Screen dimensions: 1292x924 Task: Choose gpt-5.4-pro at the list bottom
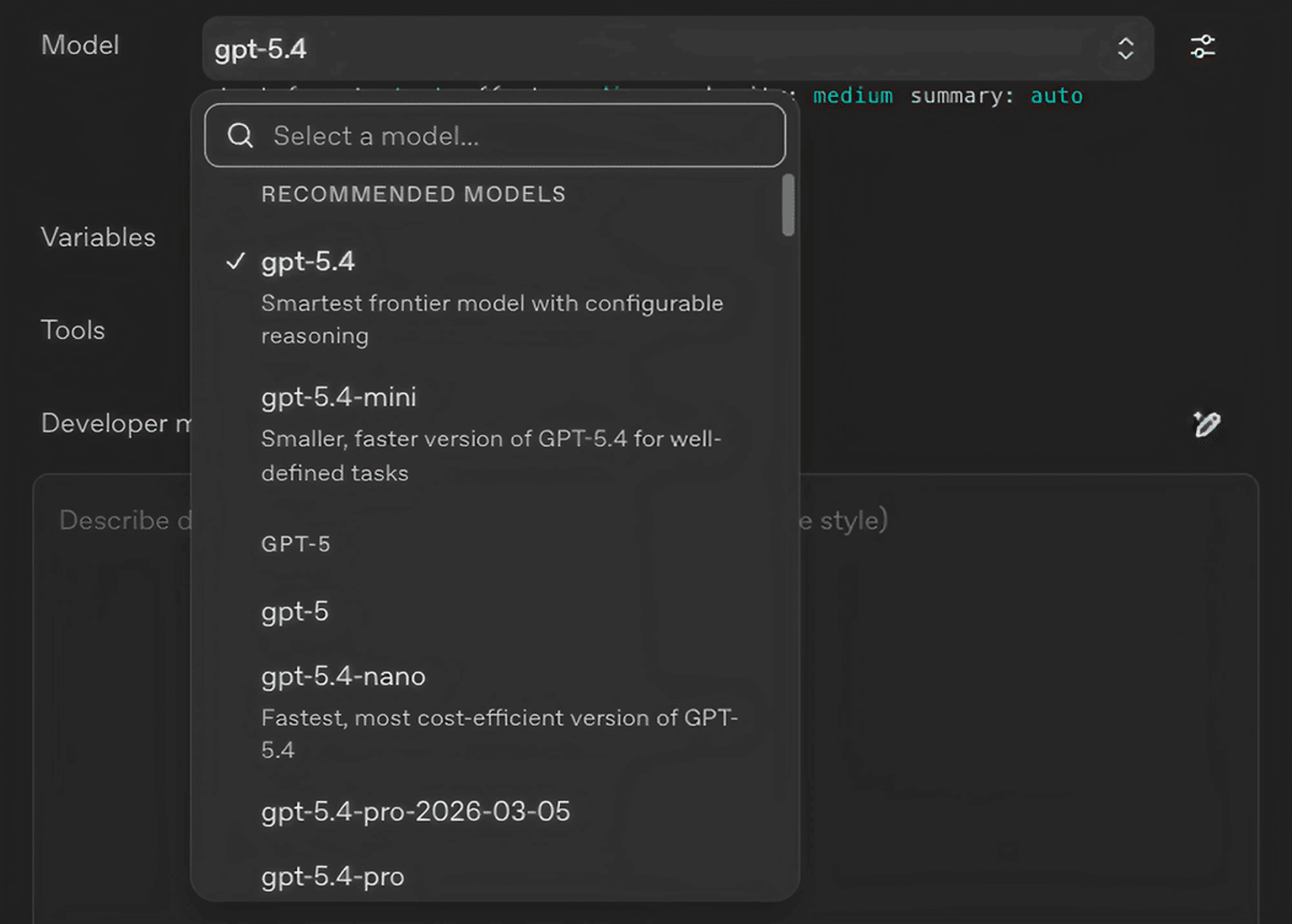click(x=333, y=876)
